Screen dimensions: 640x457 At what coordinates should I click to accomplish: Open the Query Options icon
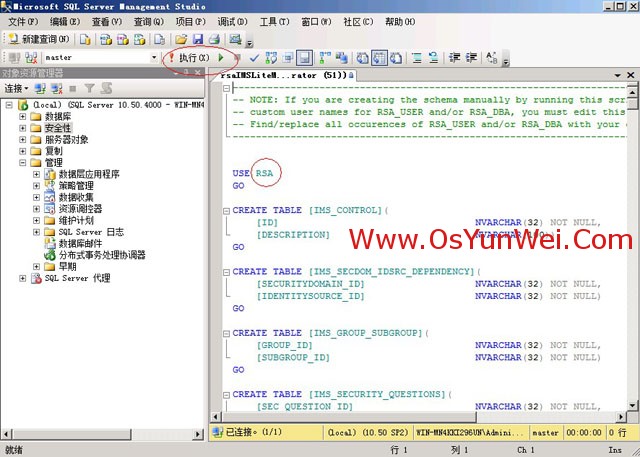[288, 58]
